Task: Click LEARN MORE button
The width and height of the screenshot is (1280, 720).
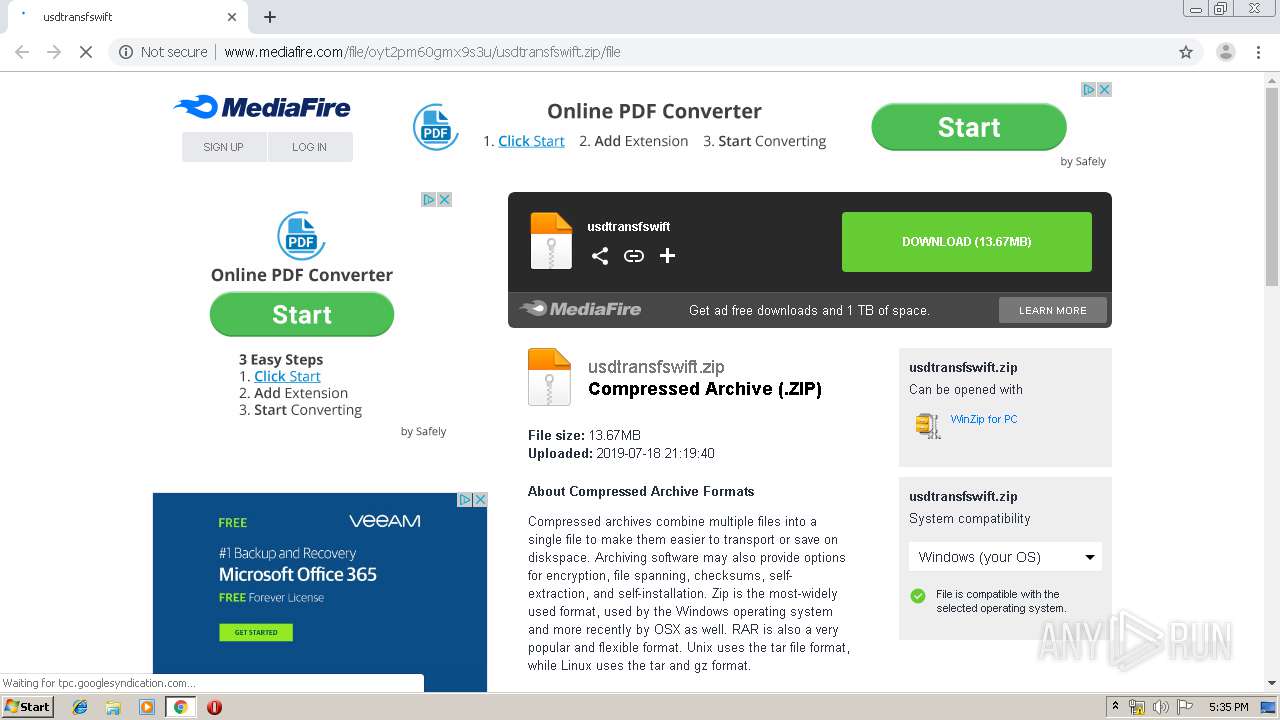Action: [1053, 310]
